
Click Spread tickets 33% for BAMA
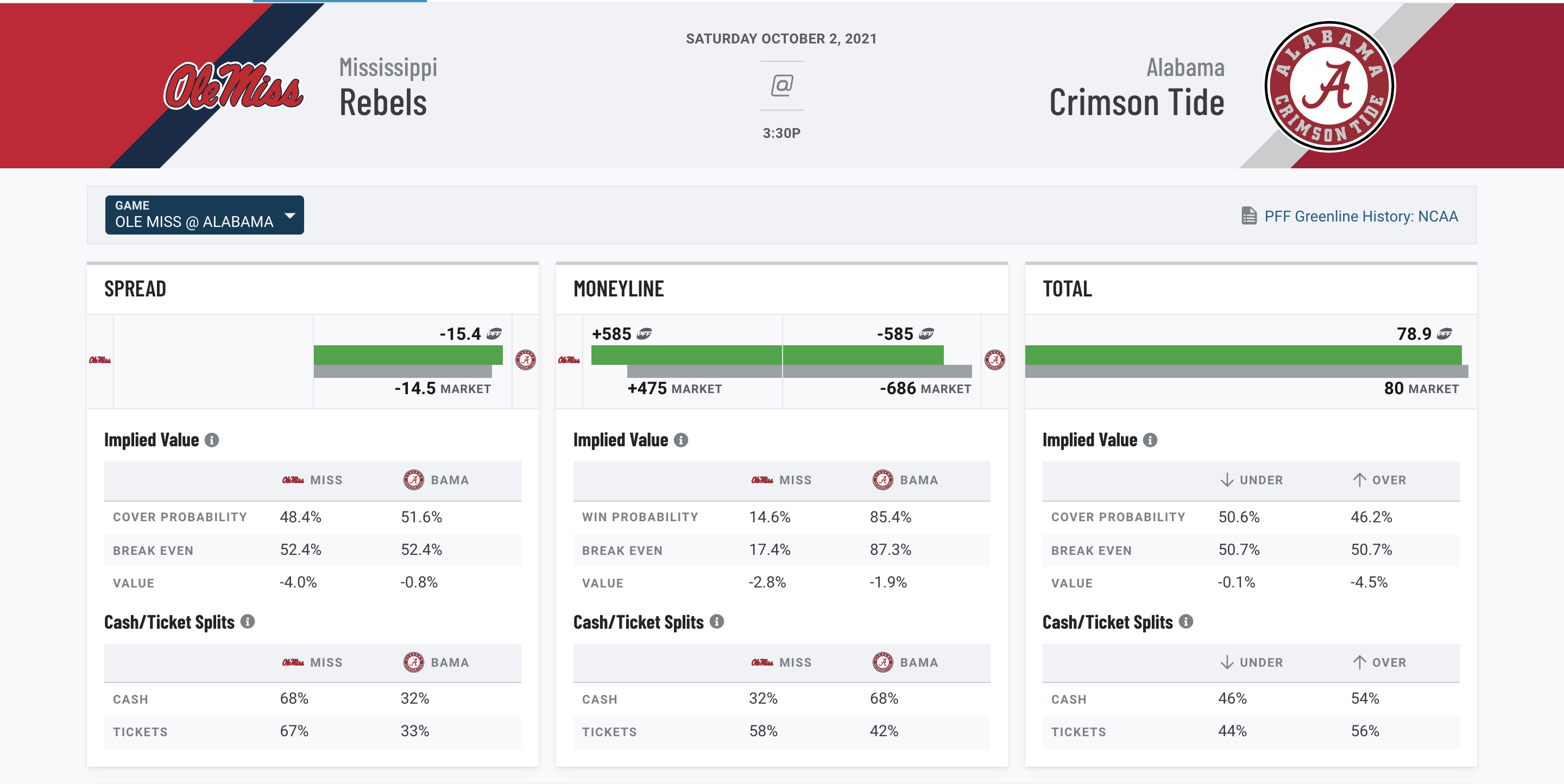click(415, 731)
